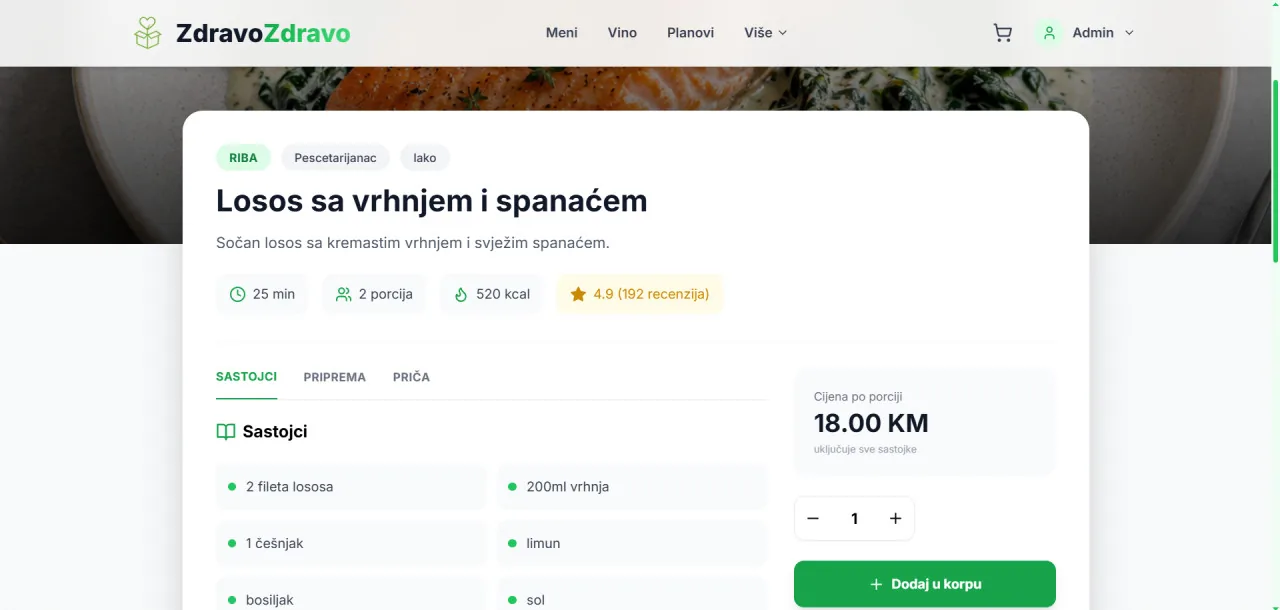Click the Pescetarijanac tag
Image resolution: width=1280 pixels, height=610 pixels.
pyautogui.click(x=335, y=158)
